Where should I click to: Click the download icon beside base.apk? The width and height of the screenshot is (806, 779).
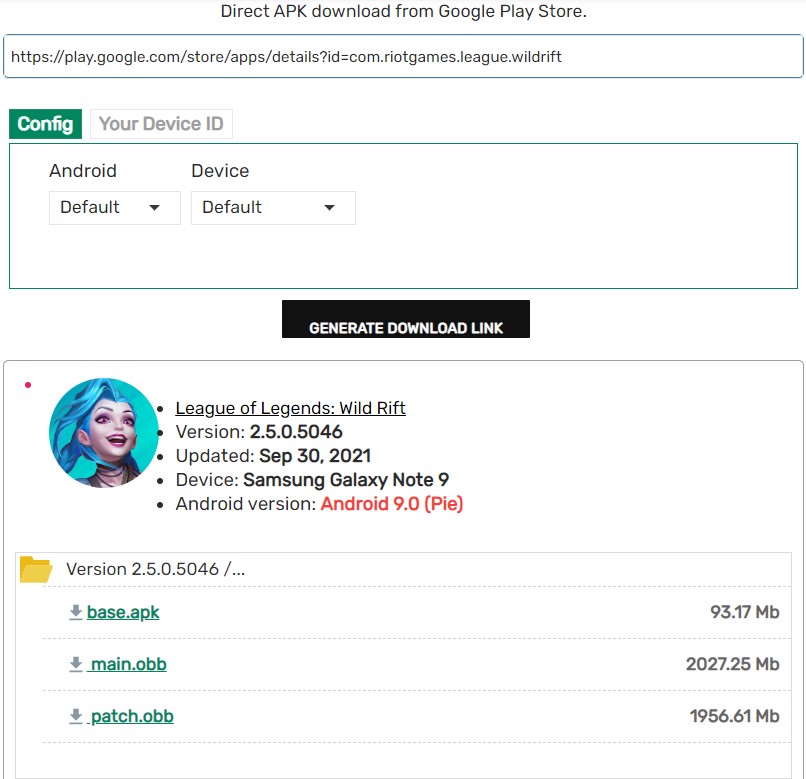(76, 612)
